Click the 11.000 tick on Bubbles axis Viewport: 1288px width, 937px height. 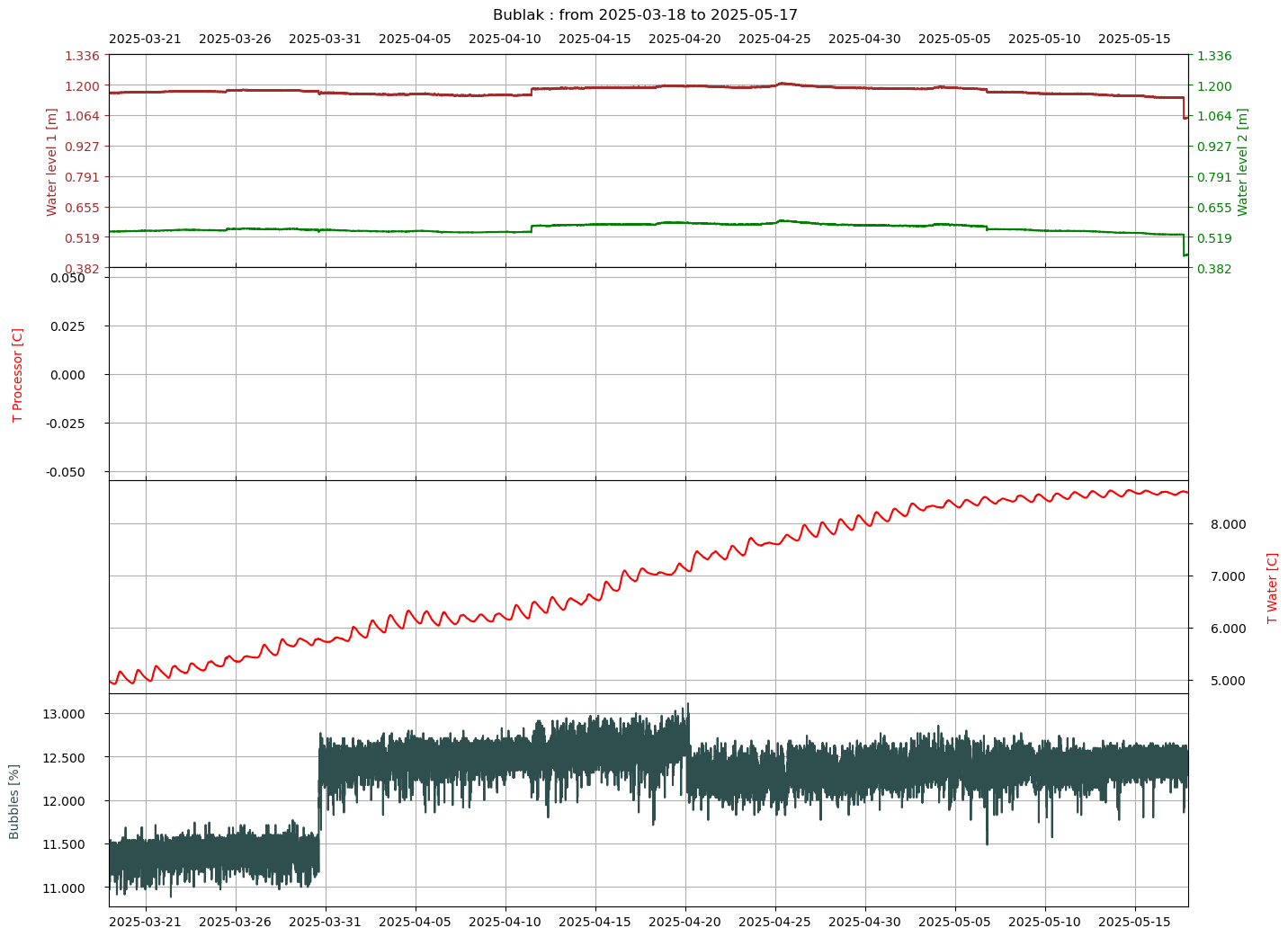point(64,888)
